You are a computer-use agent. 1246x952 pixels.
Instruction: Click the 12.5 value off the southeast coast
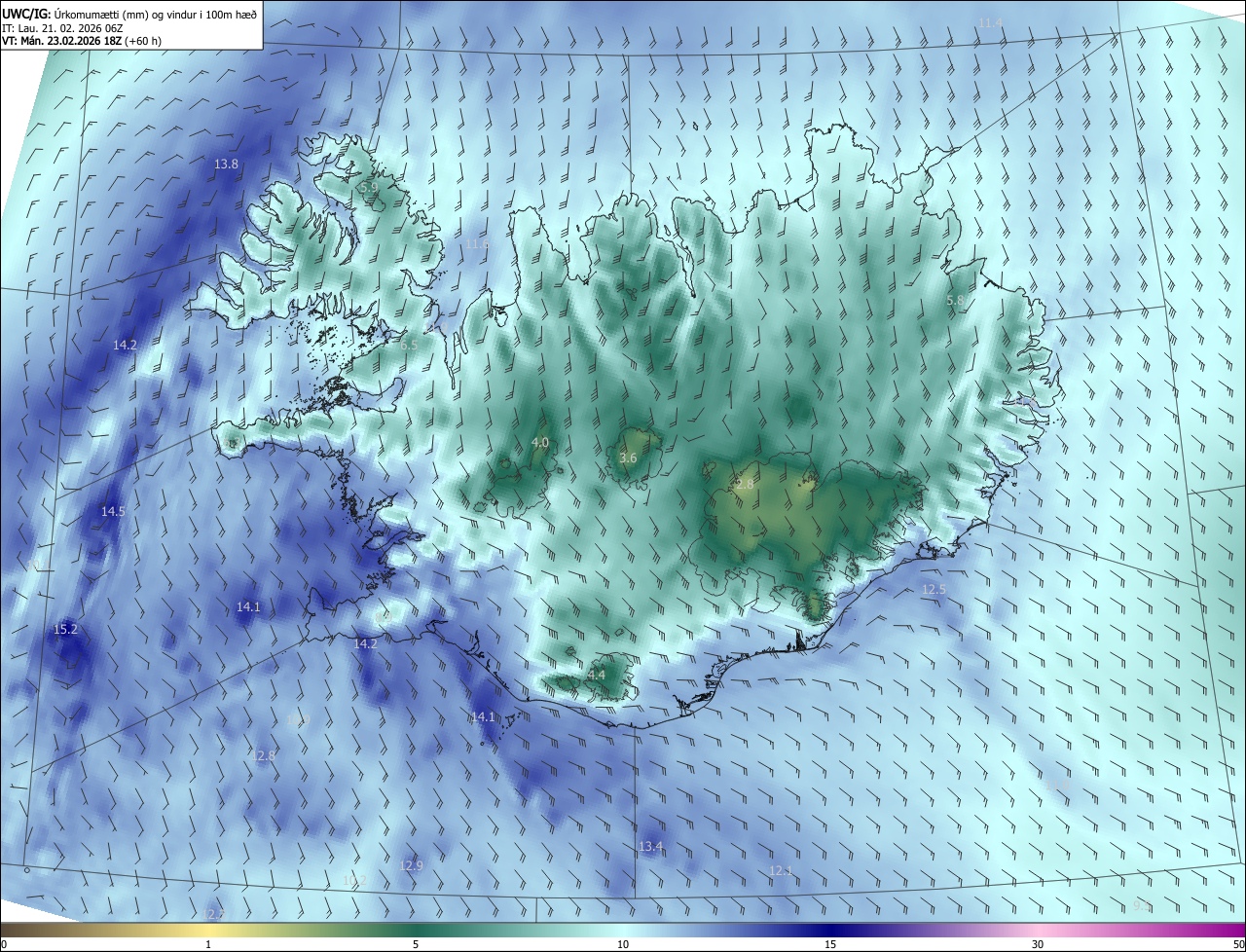tap(934, 590)
